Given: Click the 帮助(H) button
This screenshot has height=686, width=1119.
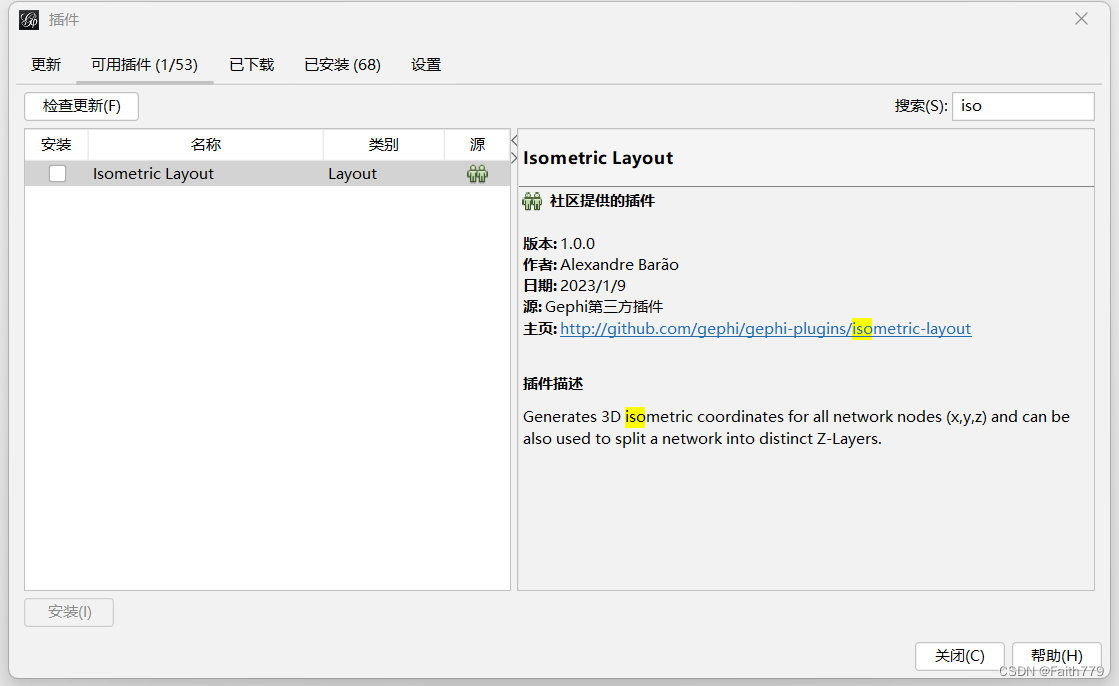Looking at the screenshot, I should coord(1056,656).
